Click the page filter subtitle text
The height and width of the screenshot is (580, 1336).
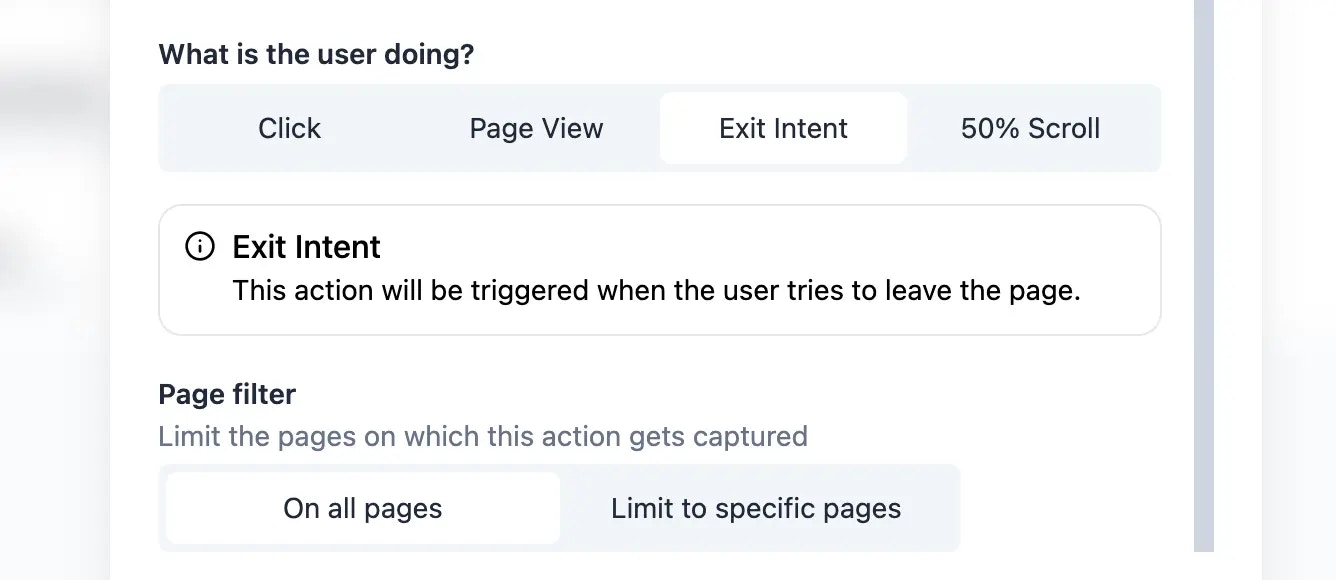point(483,436)
